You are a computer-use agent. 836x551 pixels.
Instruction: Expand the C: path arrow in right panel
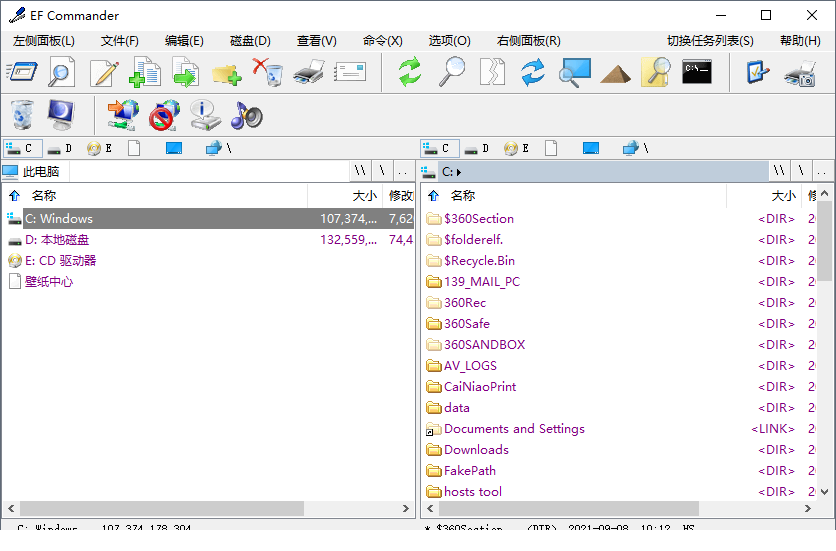[459, 172]
